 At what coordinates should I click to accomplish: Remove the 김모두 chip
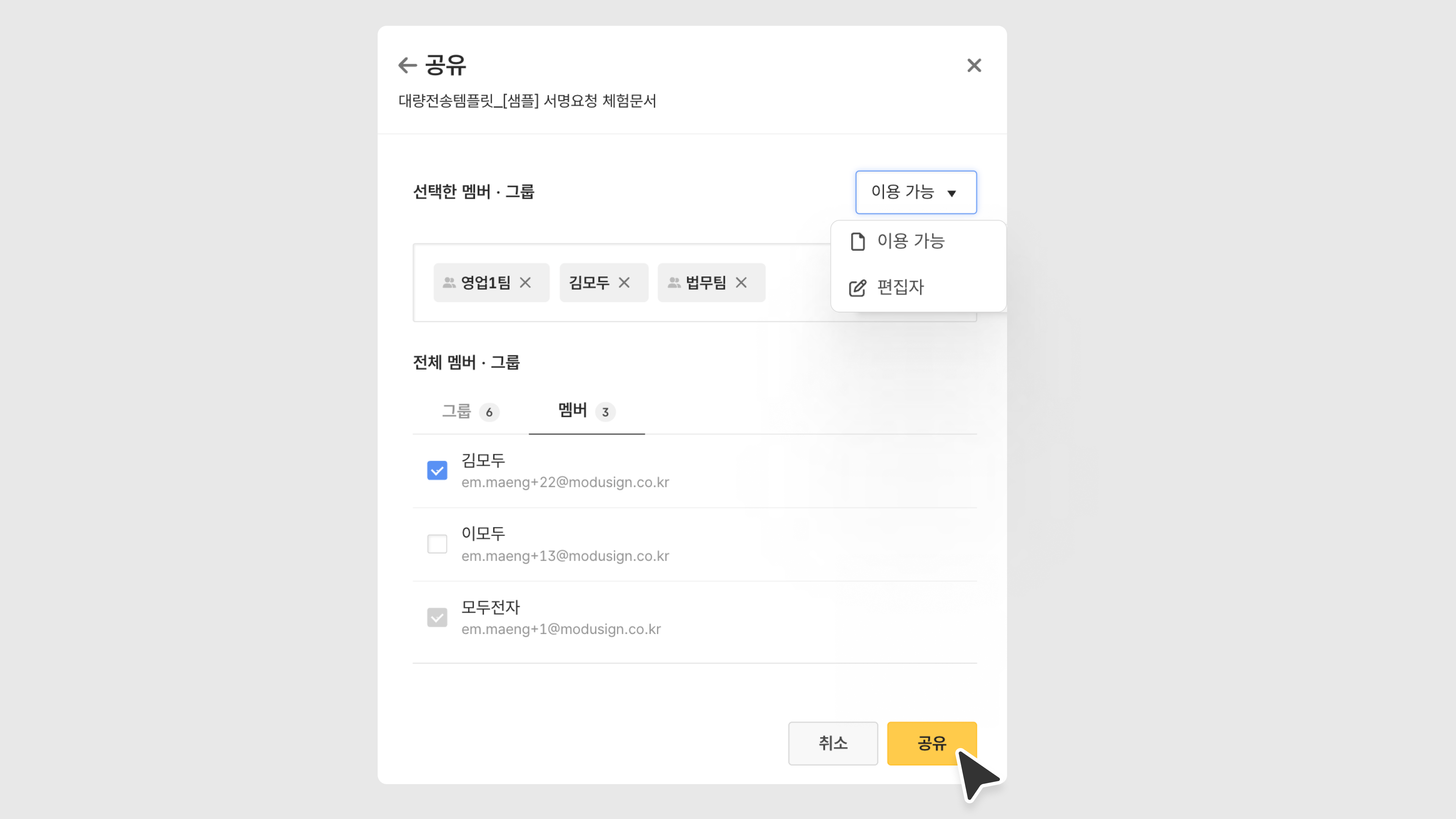point(624,282)
